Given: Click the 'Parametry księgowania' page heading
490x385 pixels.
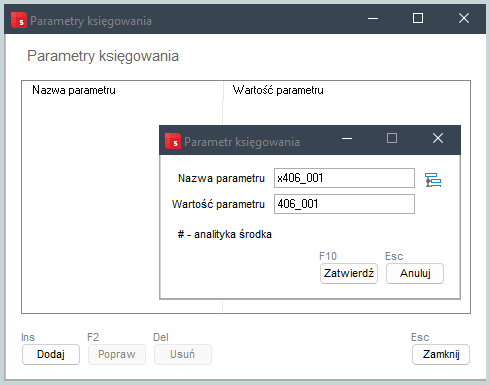Looking at the screenshot, I should pyautogui.click(x=103, y=56).
